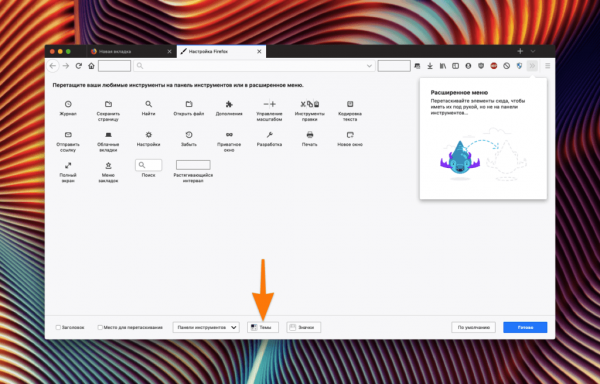600x384 pixels.
Task: Click the Облачные вкладки icon
Action: [108, 135]
